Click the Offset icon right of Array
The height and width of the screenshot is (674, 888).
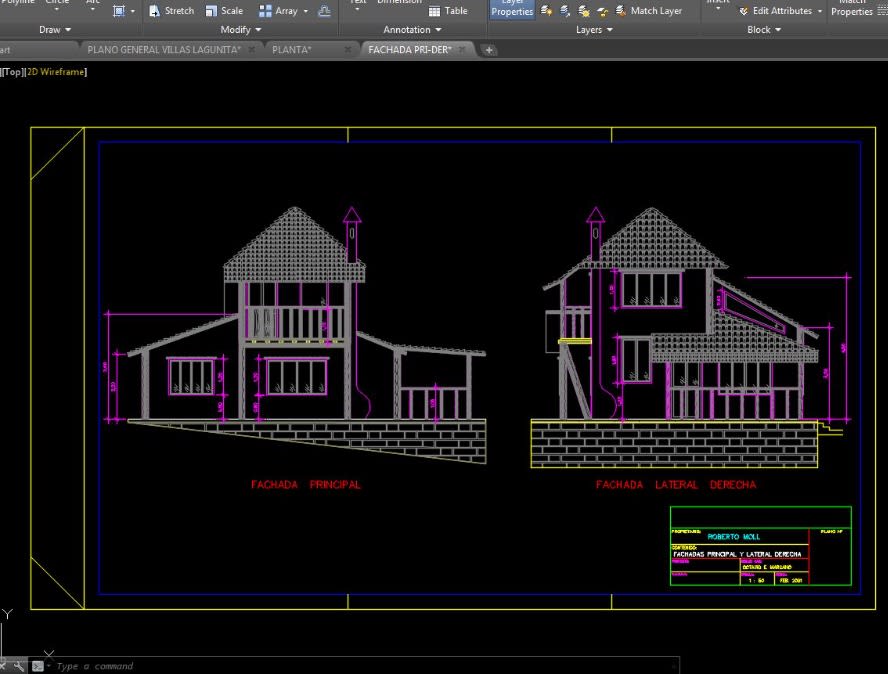[325, 11]
